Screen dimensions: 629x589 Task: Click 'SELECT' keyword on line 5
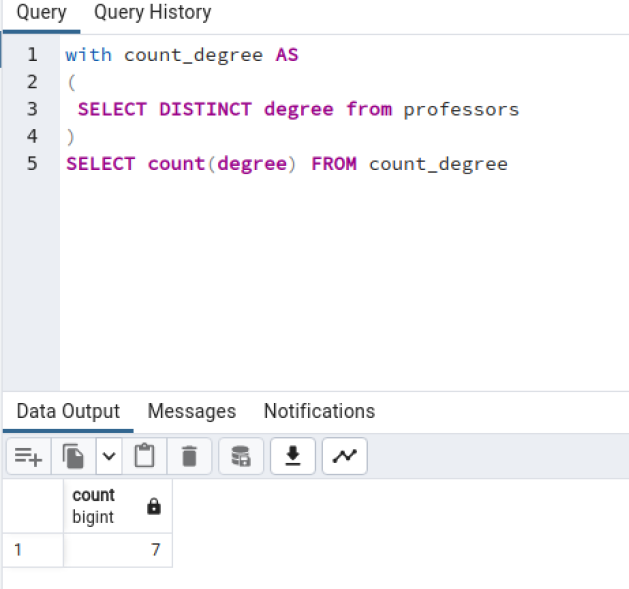click(x=100, y=164)
